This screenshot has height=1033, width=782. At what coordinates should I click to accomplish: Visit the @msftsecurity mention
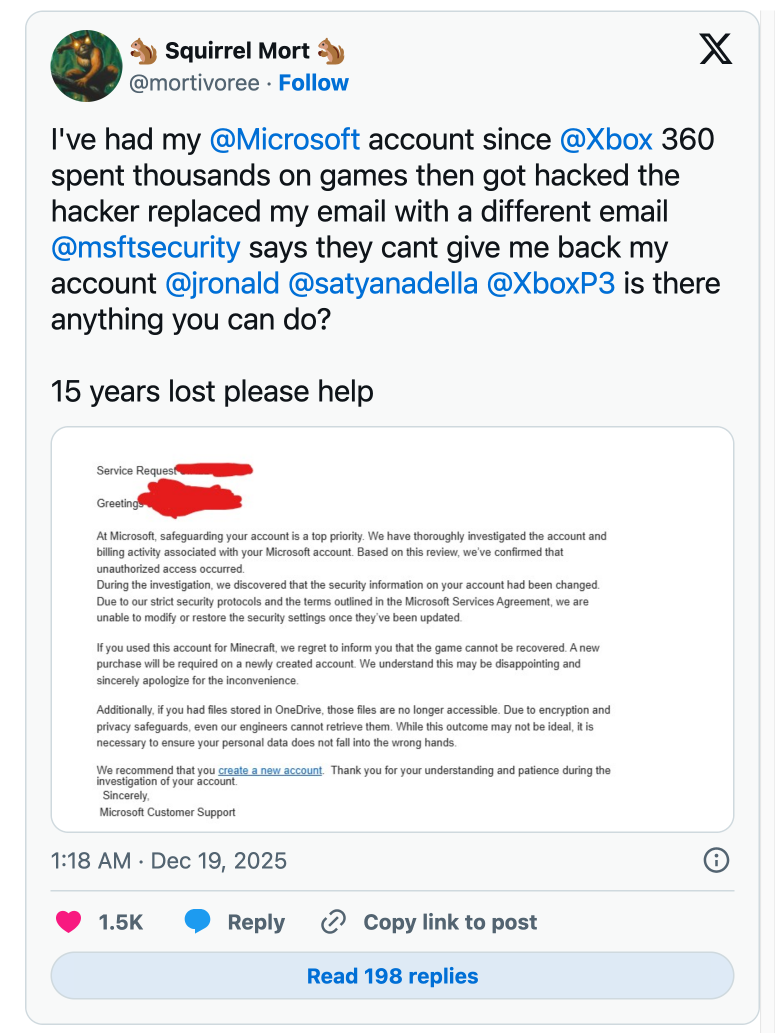pyautogui.click(x=146, y=247)
